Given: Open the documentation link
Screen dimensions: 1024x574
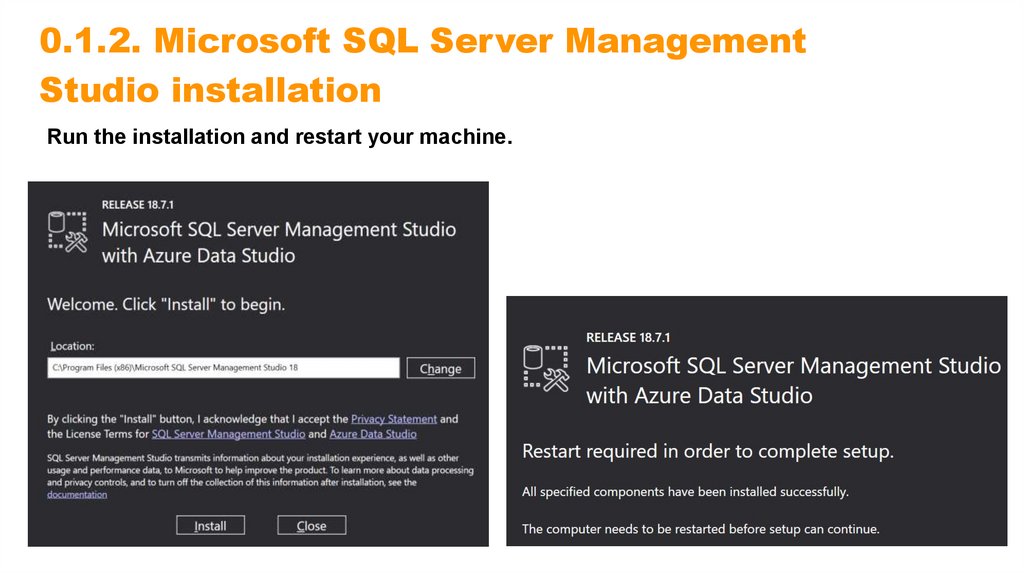Looking at the screenshot, I should 77,494.
